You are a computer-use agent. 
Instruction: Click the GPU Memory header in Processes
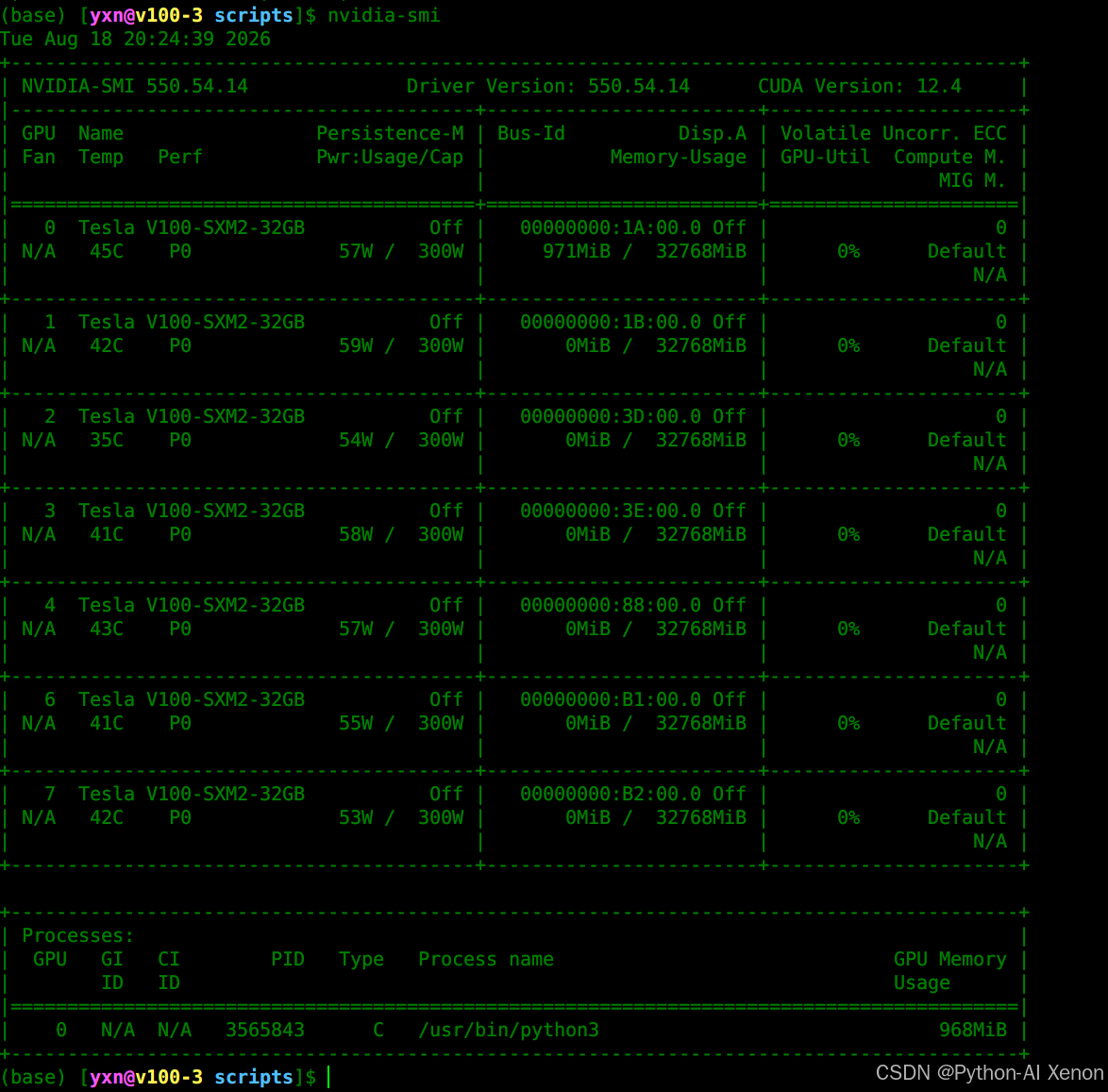point(949,959)
